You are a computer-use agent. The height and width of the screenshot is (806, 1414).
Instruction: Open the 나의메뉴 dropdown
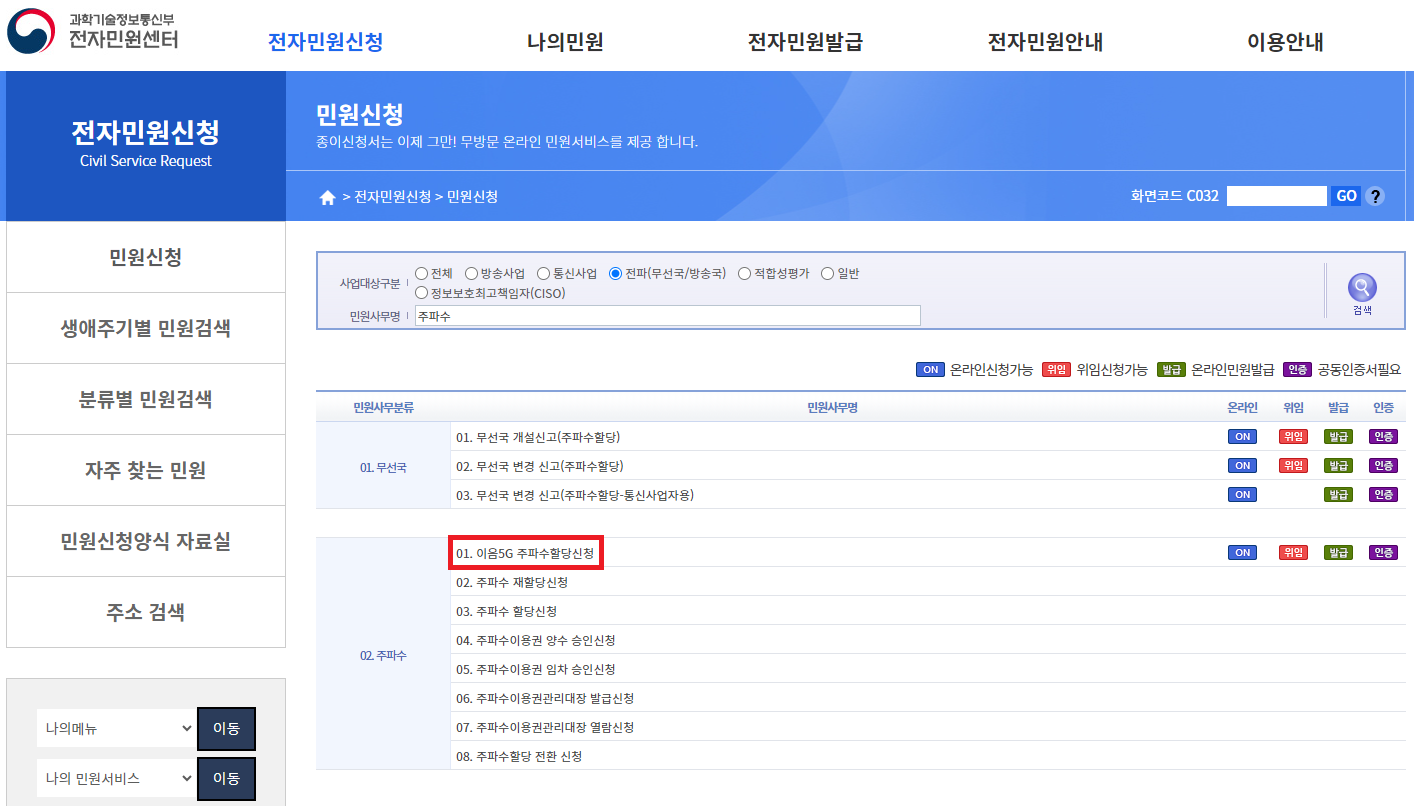[116, 728]
